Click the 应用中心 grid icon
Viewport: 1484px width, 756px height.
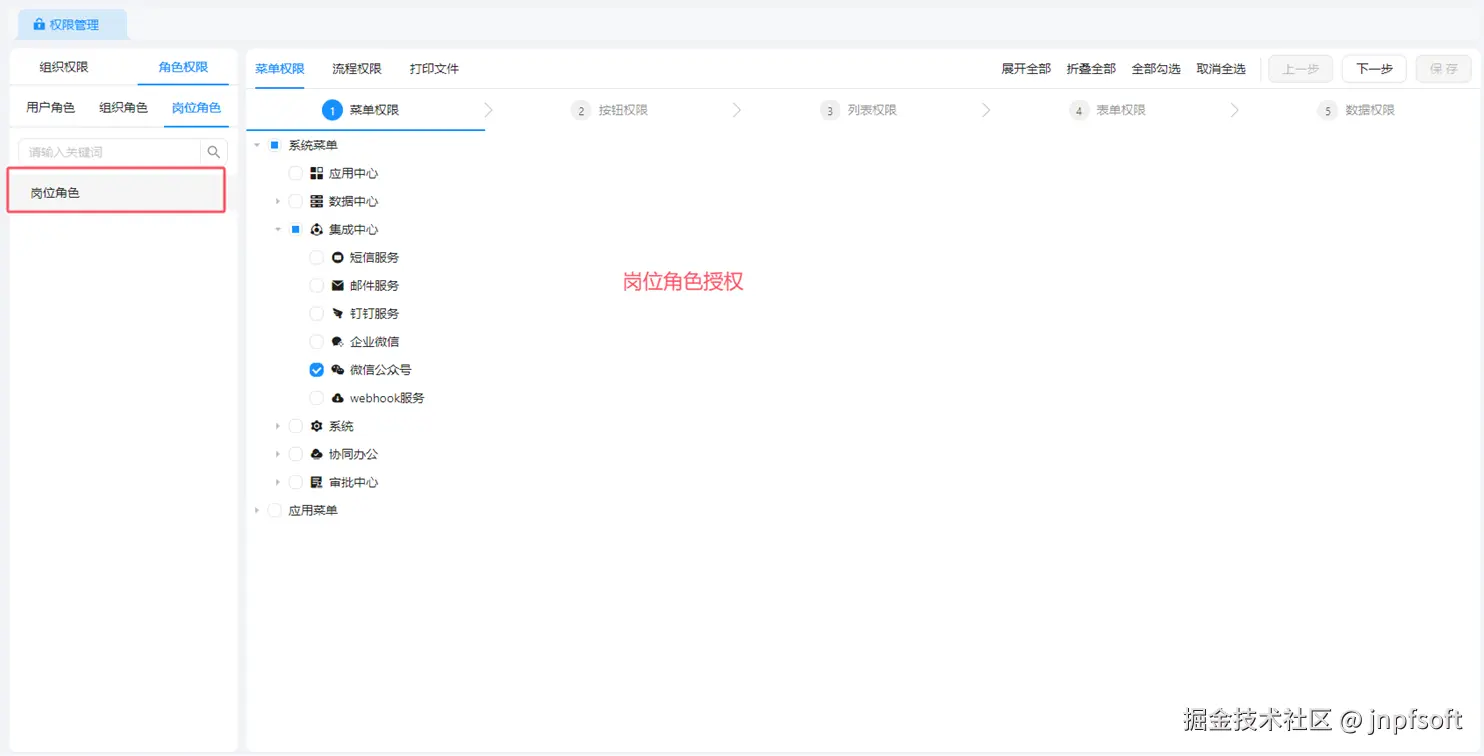click(317, 173)
